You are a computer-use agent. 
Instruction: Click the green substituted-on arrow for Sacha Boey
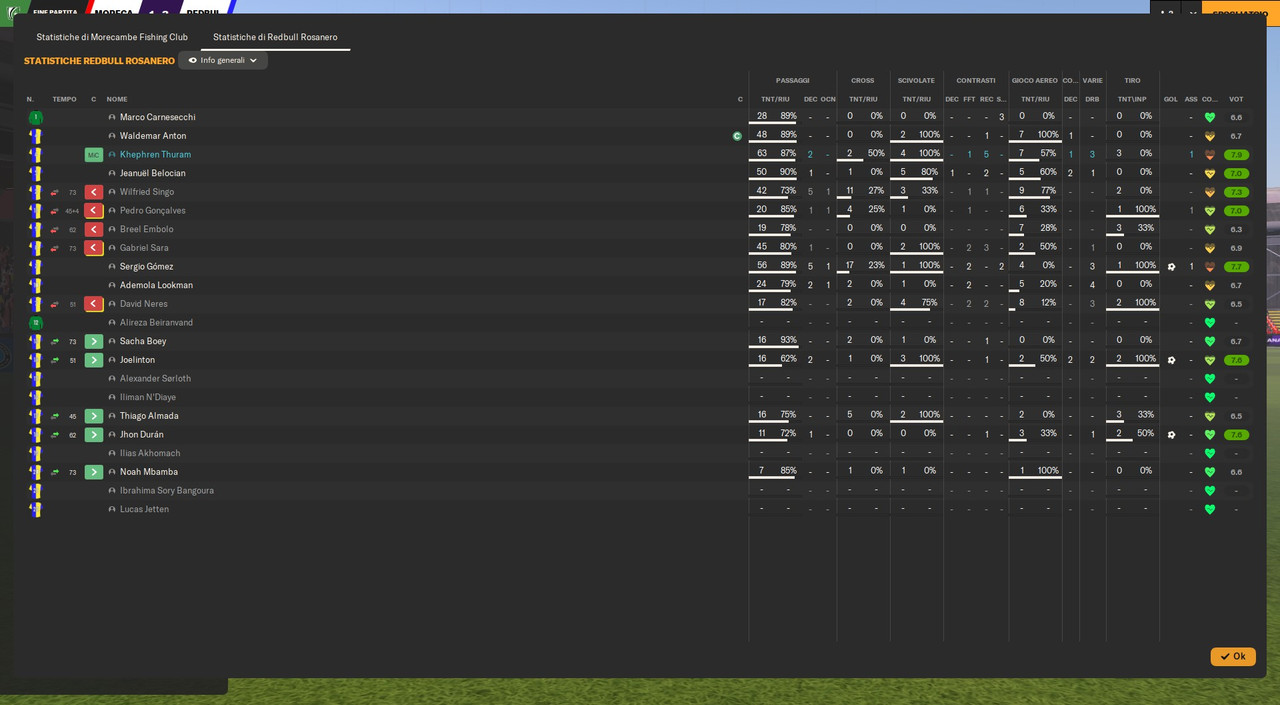point(94,341)
